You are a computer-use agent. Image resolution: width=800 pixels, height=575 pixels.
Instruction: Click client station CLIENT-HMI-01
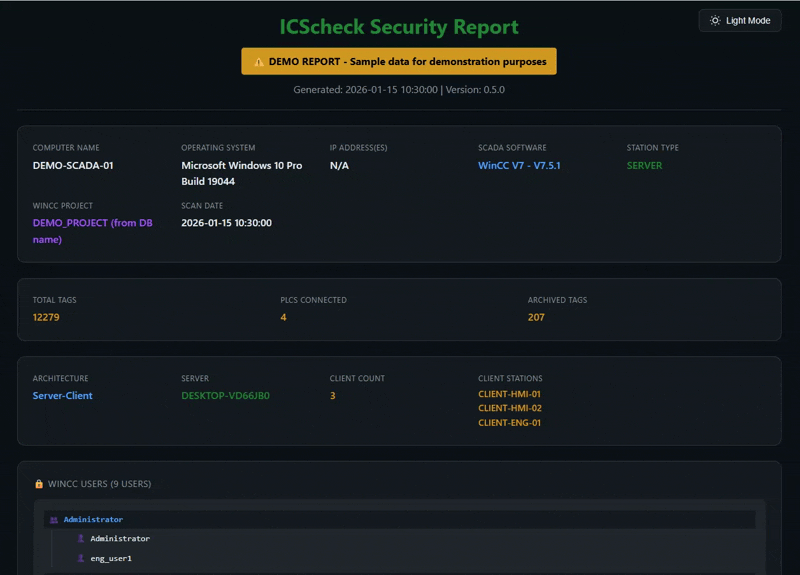click(x=509, y=394)
